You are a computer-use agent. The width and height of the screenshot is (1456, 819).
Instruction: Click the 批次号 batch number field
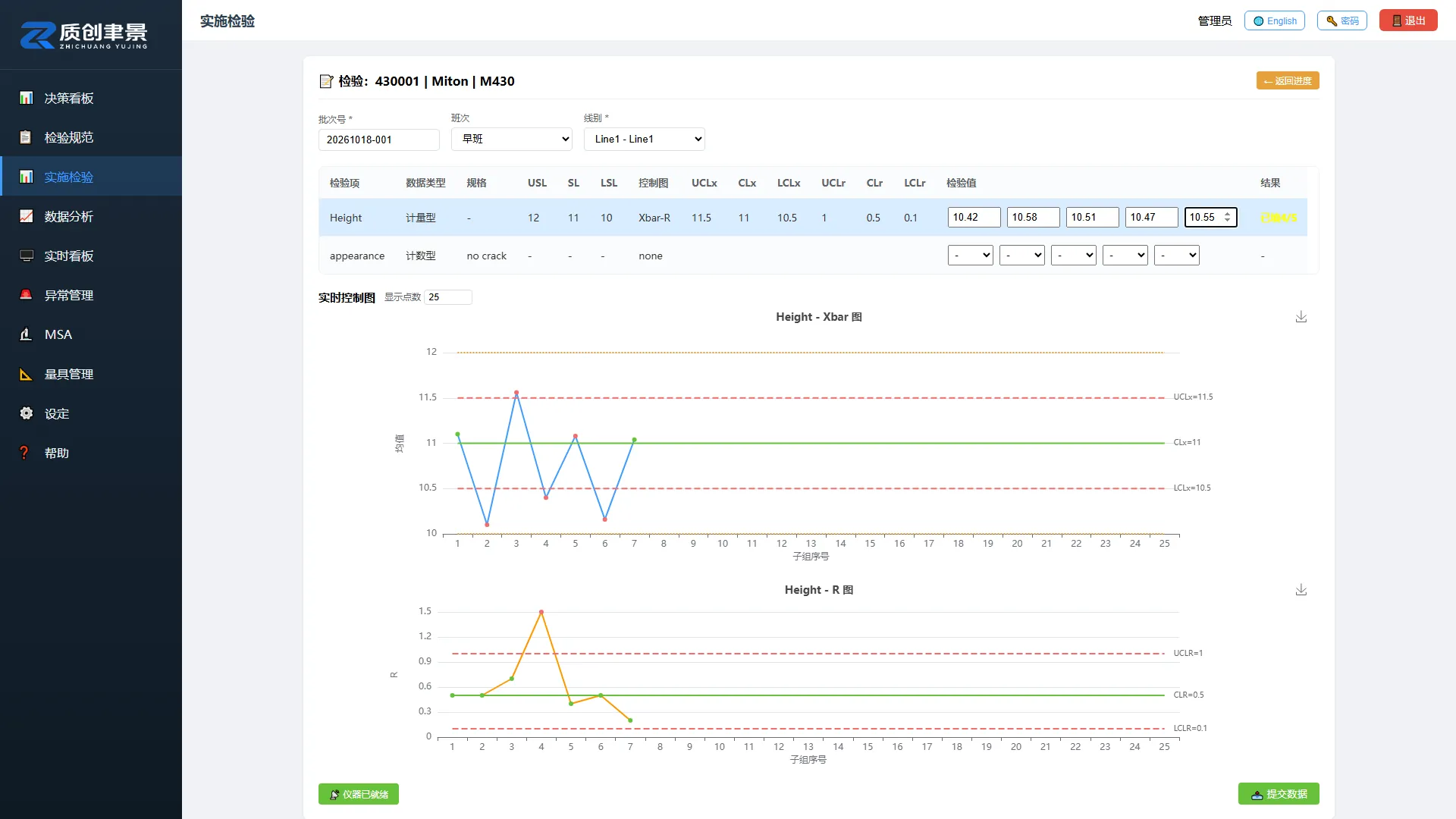379,140
